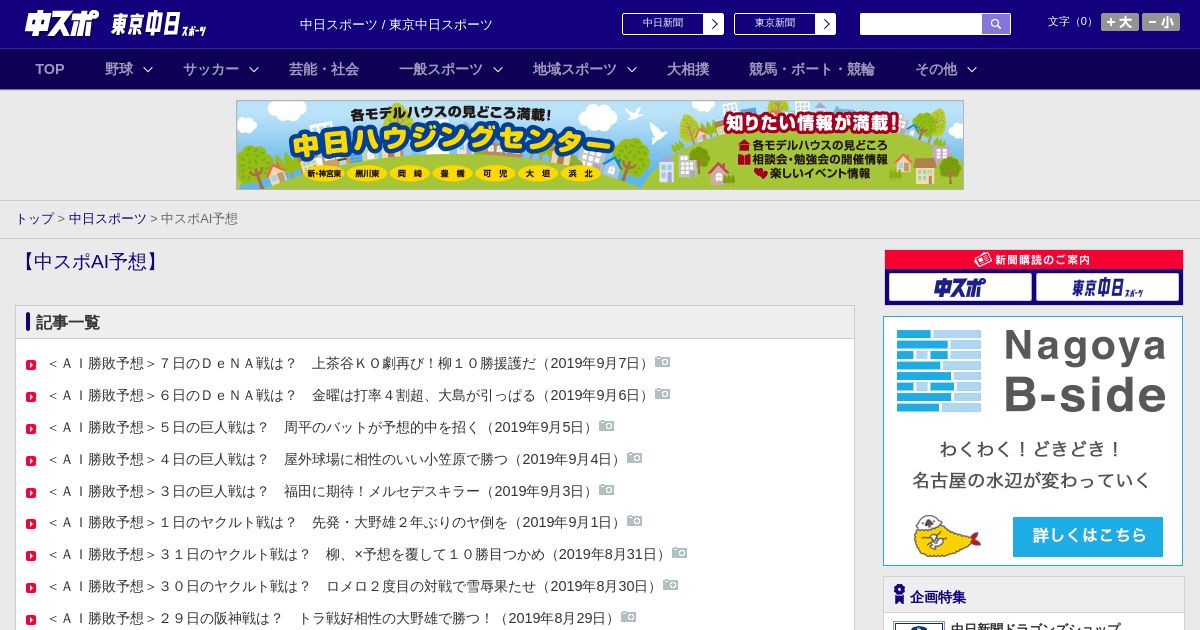Viewport: 1200px width, 630px height.
Task: Decrease text size with 小 button
Action: (x=1161, y=22)
